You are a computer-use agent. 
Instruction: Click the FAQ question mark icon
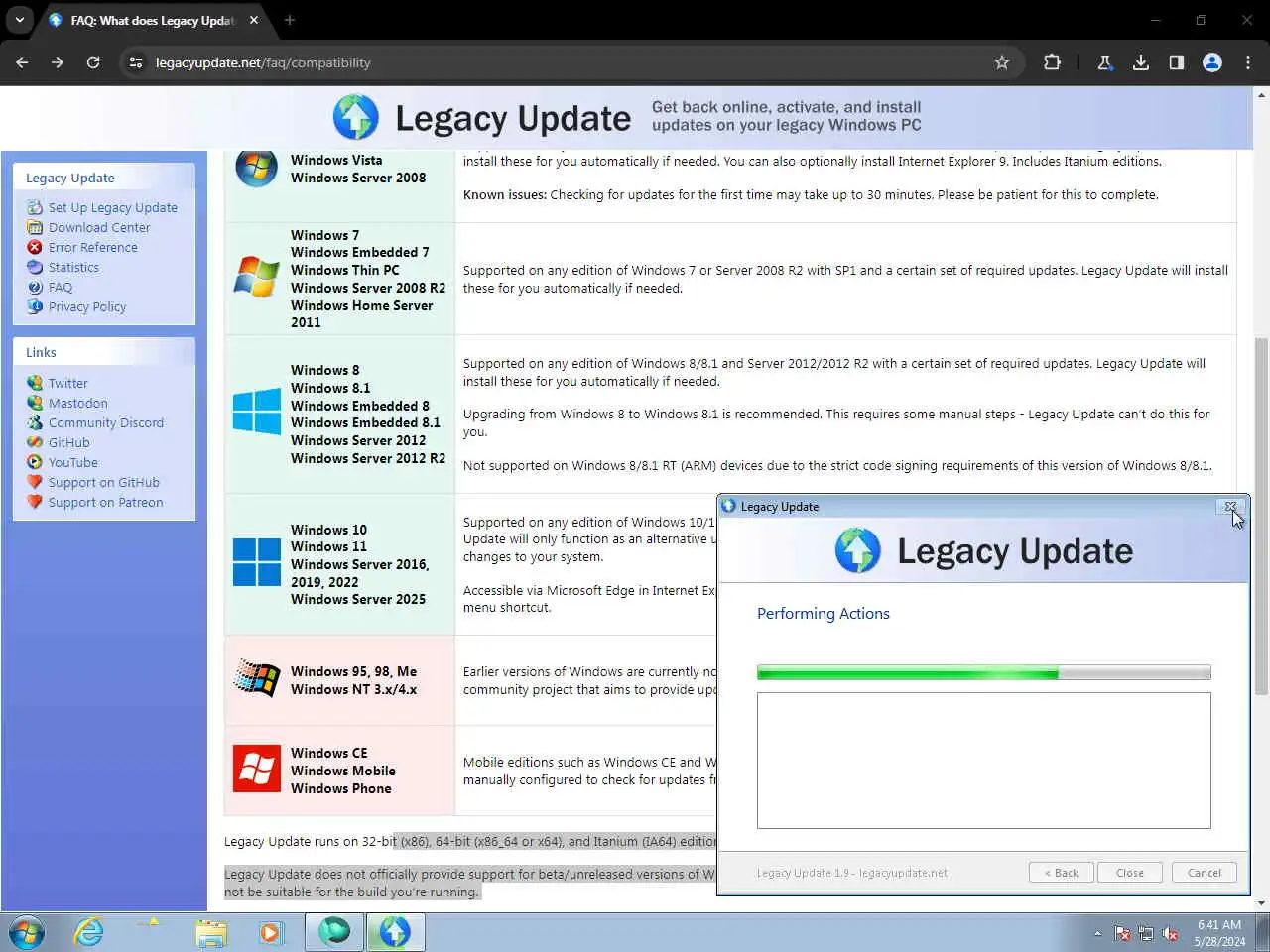(x=35, y=287)
